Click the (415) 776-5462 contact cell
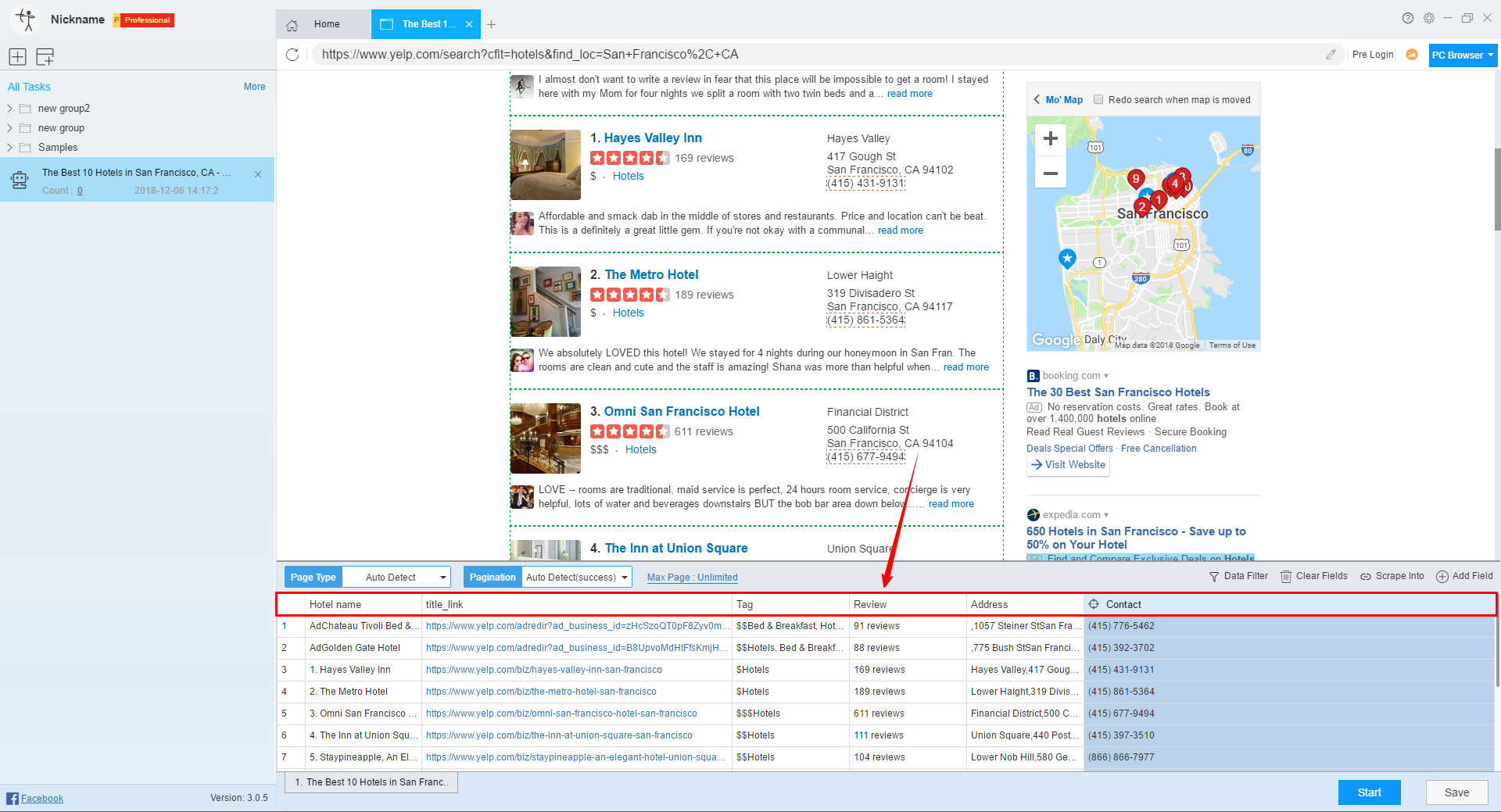 [x=1288, y=626]
